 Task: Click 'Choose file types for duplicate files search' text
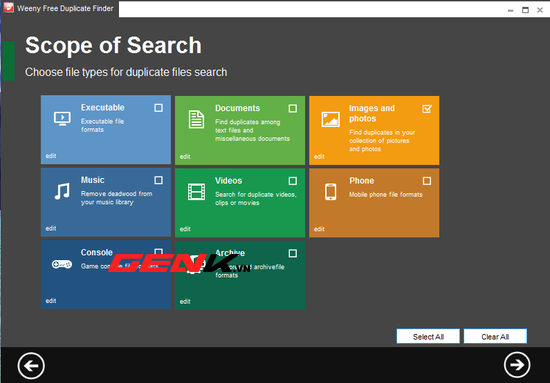pos(126,72)
